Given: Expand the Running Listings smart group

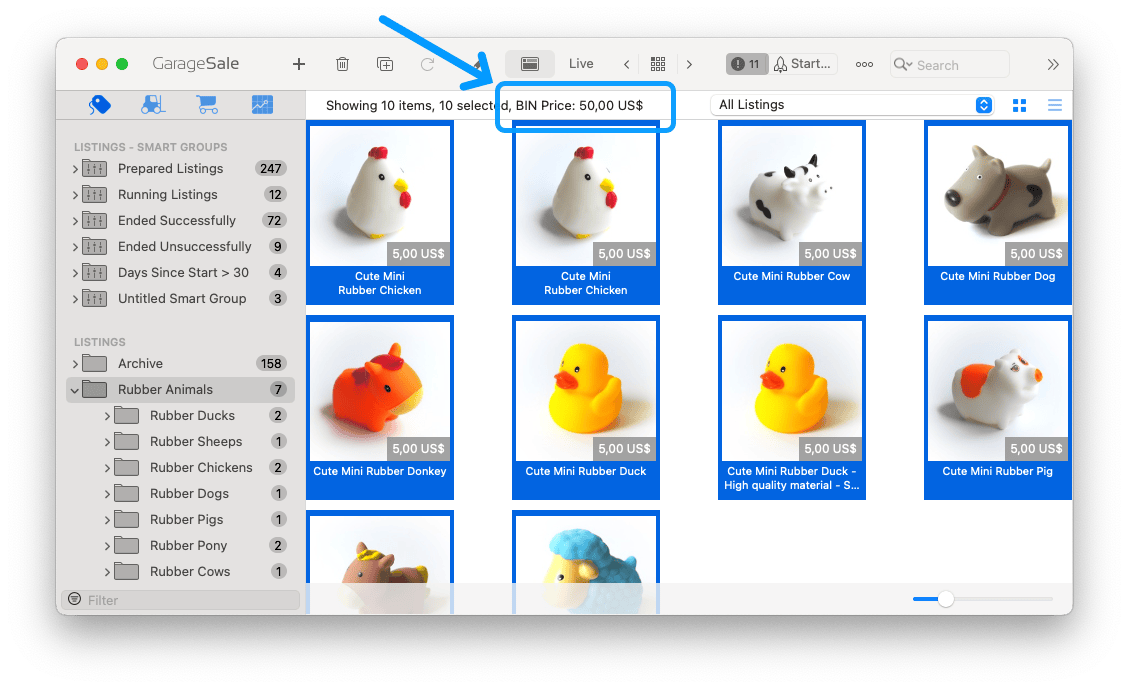Looking at the screenshot, I should coord(75,195).
